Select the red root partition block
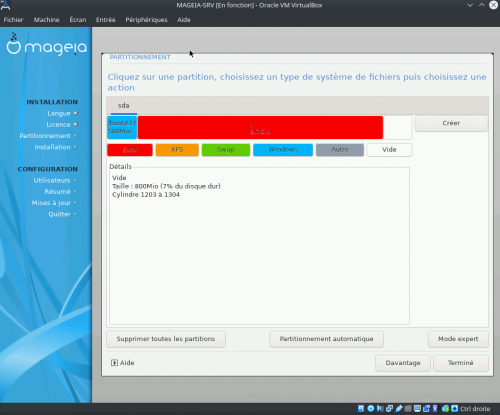The width and height of the screenshot is (500, 415). (x=260, y=127)
